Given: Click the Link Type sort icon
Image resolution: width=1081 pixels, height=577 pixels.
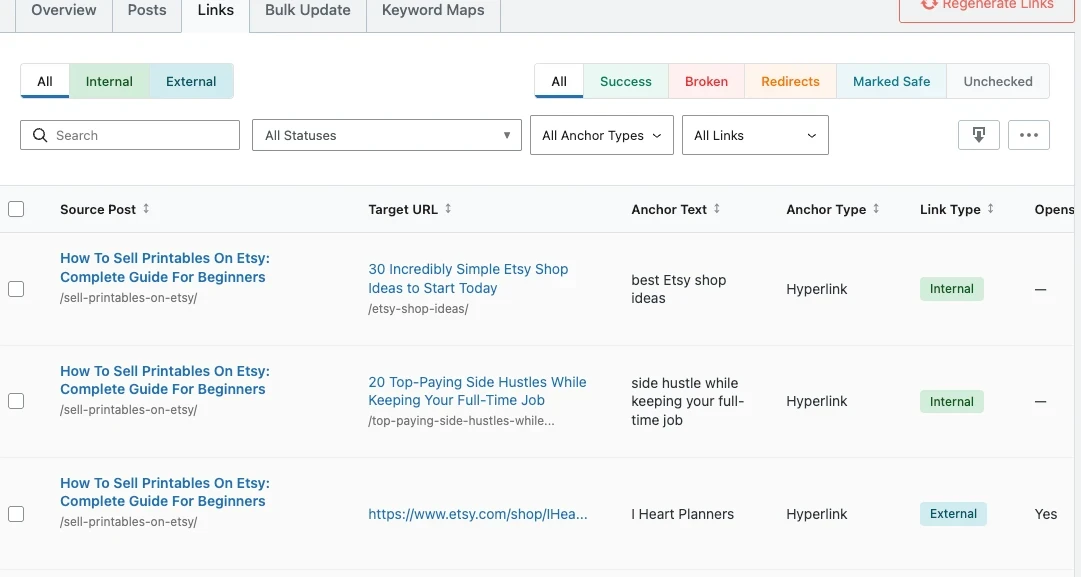Looking at the screenshot, I should pyautogui.click(x=991, y=209).
